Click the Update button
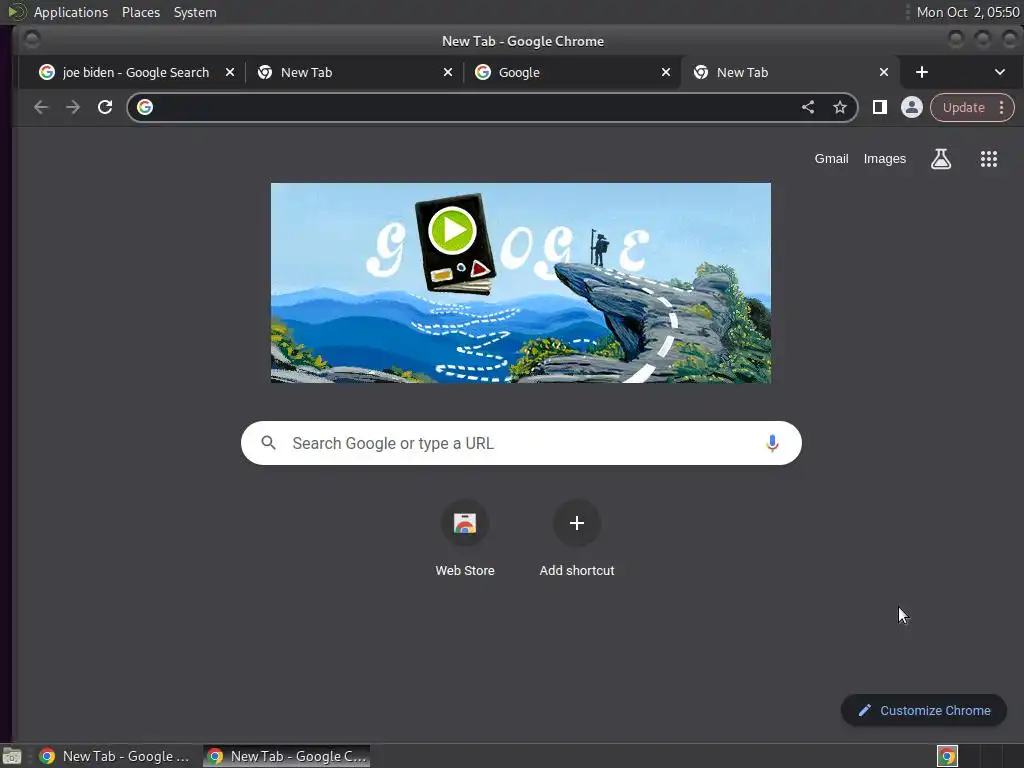This screenshot has height=768, width=1024. pyautogui.click(x=963, y=108)
